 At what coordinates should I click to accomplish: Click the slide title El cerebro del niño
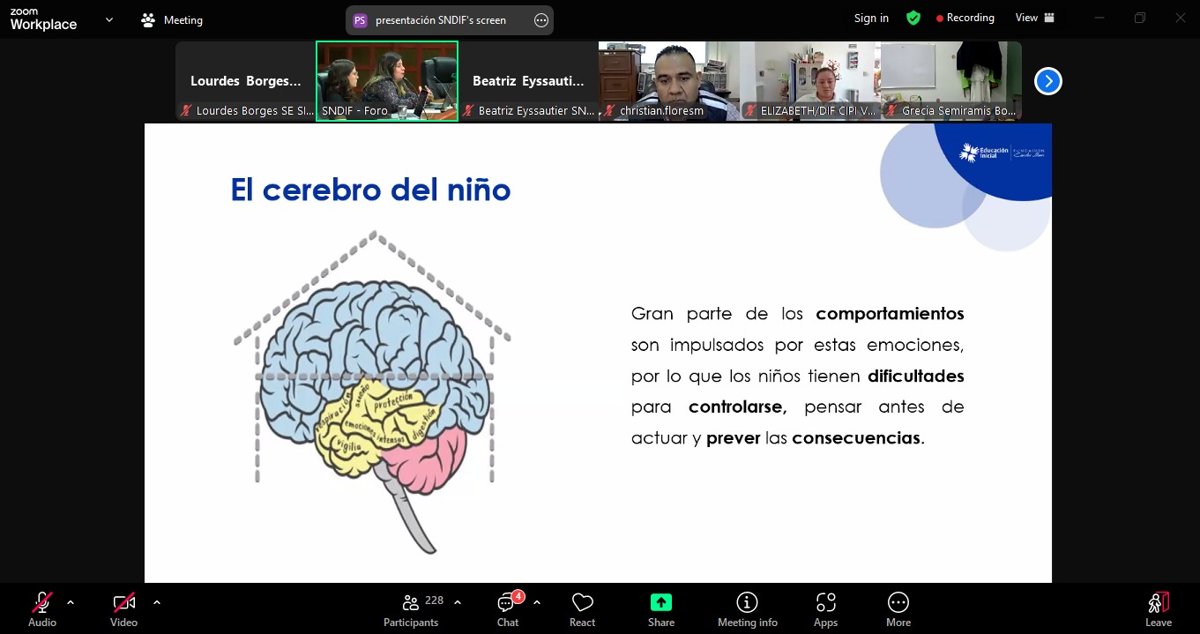pyautogui.click(x=371, y=190)
